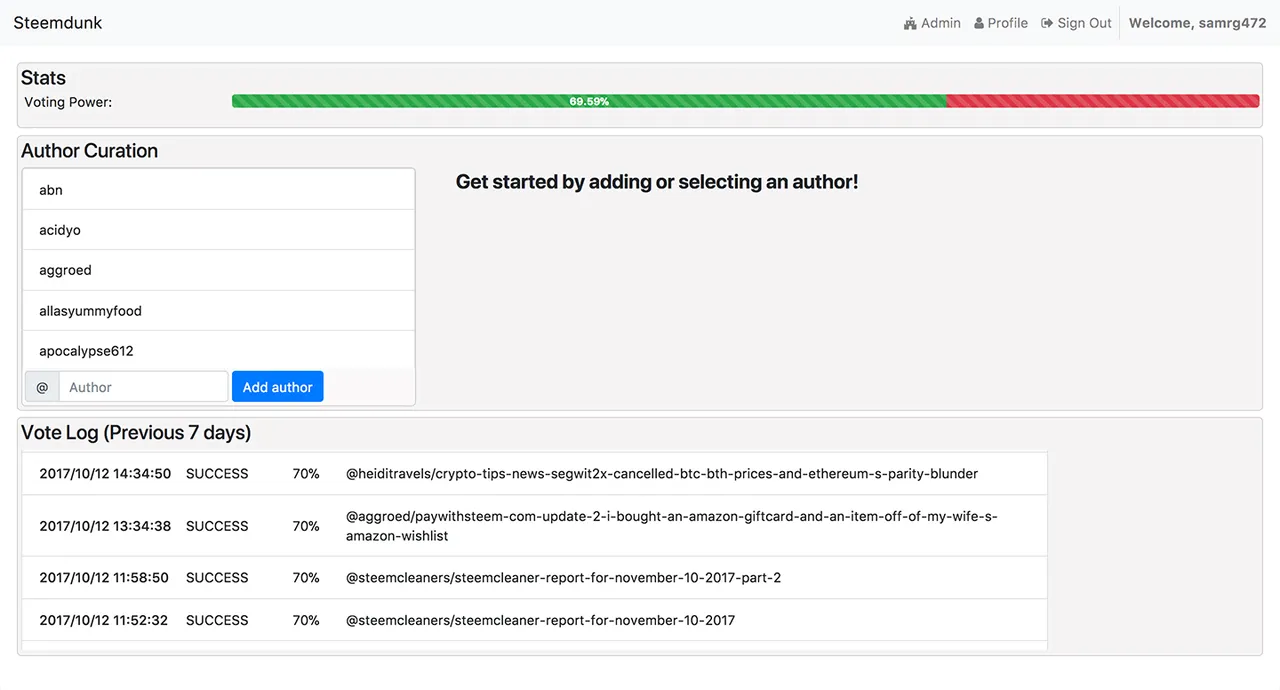Click the Stats heading
Viewport: 1280px width, 690px height.
43,78
